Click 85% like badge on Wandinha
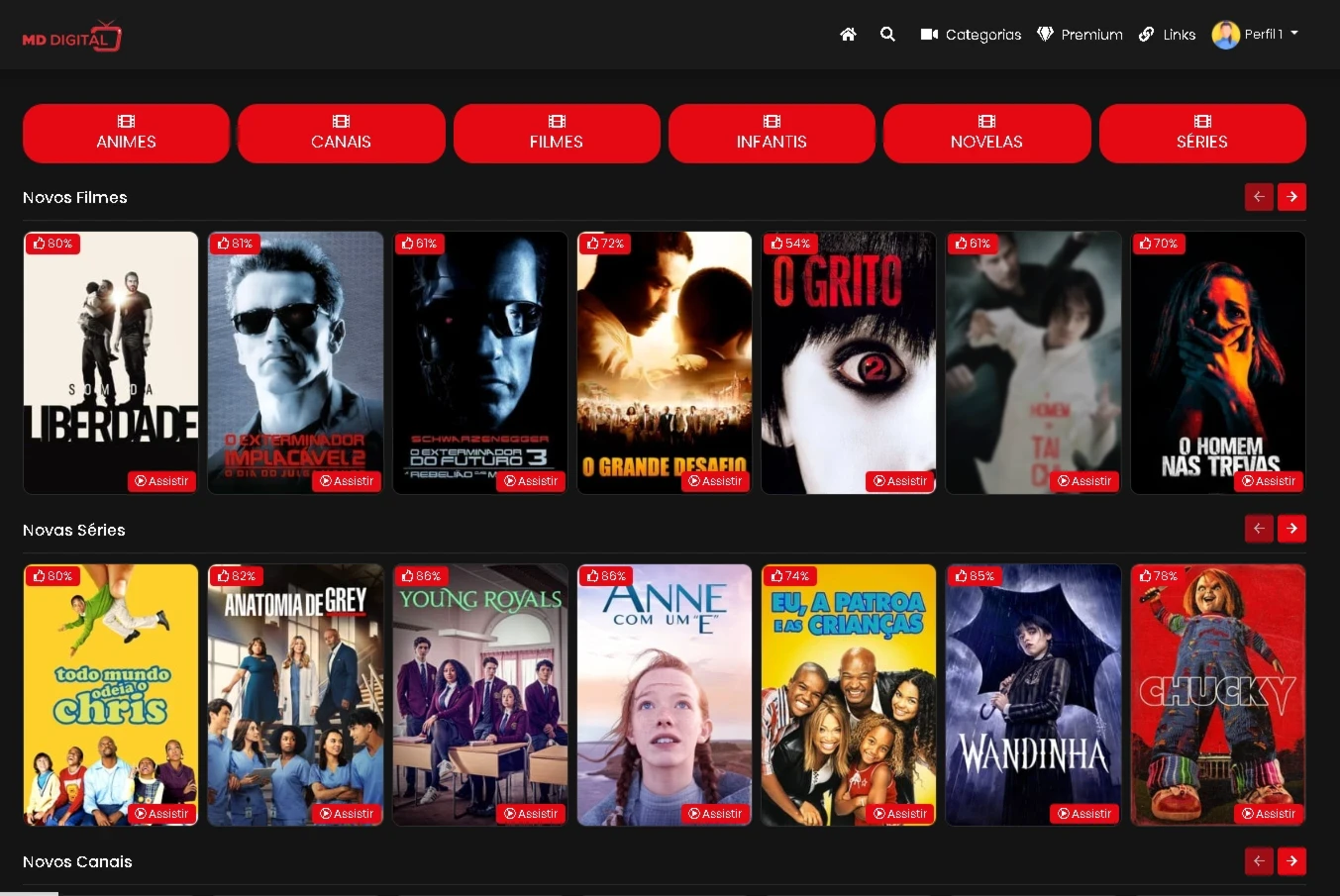 (x=975, y=576)
